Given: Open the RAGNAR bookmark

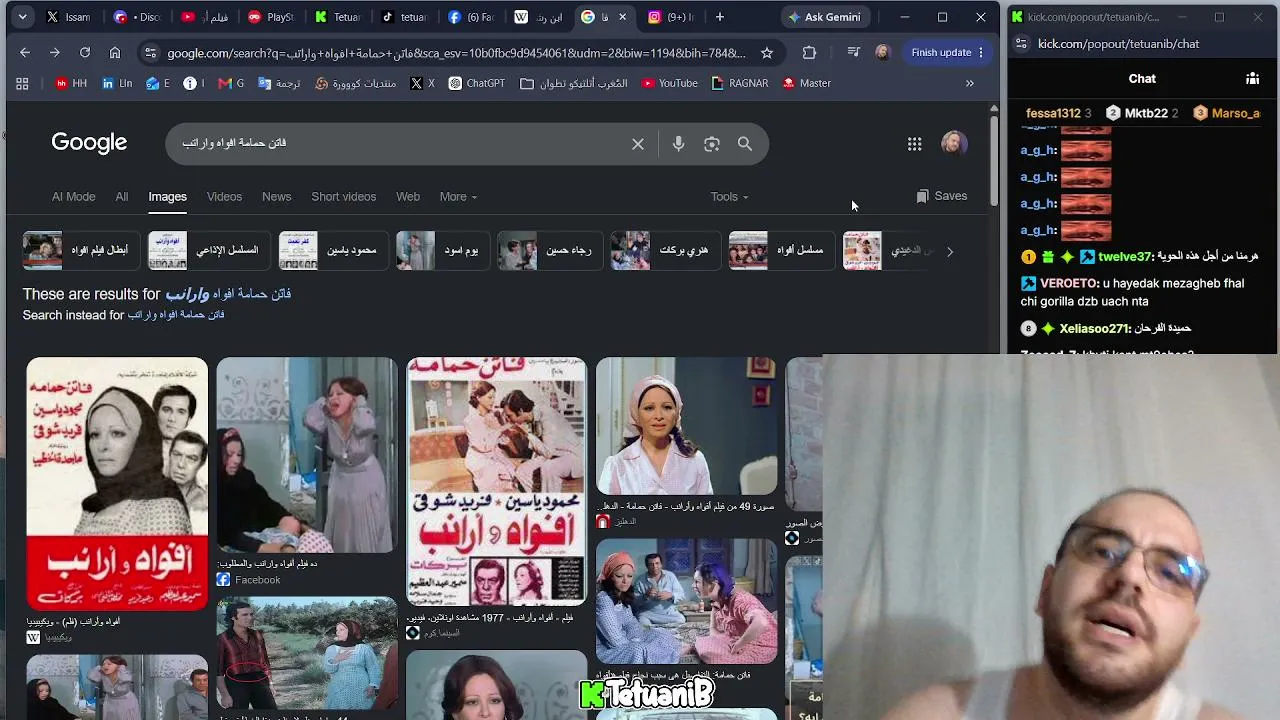Looking at the screenshot, I should (740, 83).
